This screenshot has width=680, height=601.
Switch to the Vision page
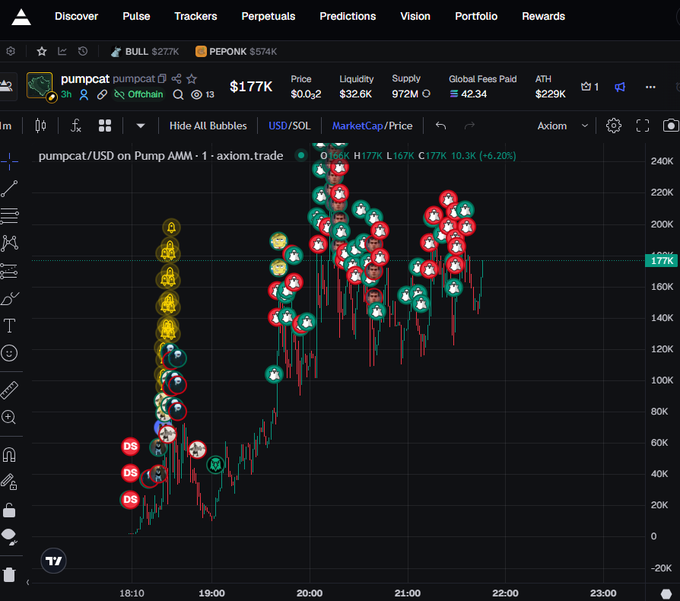pos(415,16)
